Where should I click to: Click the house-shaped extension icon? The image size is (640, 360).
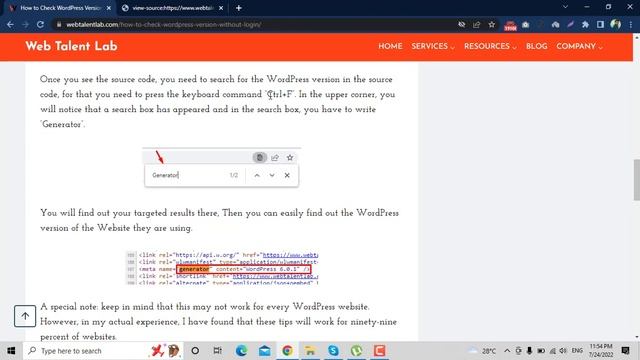coord(555,24)
